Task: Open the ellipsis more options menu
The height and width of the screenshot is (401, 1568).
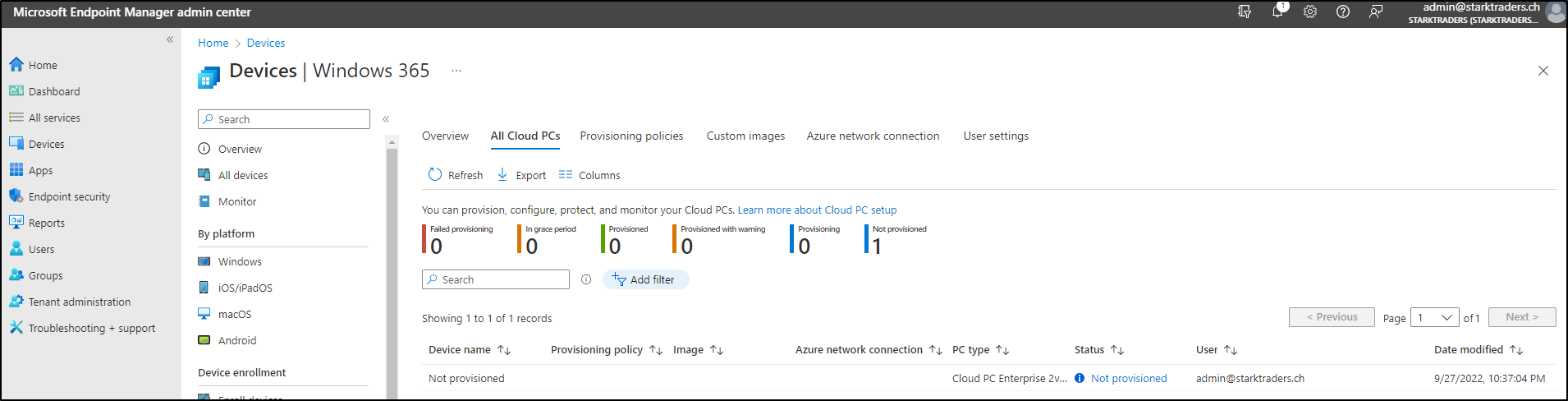Action: pos(456,71)
